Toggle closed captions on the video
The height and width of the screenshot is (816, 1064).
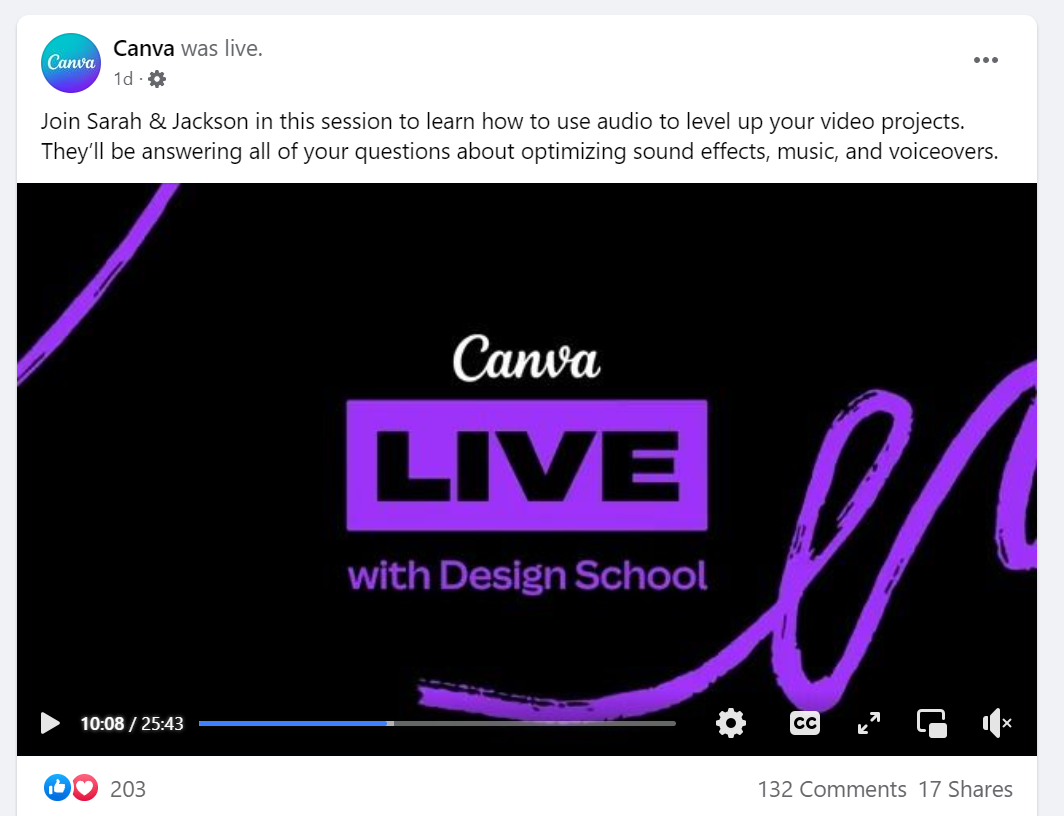click(805, 723)
